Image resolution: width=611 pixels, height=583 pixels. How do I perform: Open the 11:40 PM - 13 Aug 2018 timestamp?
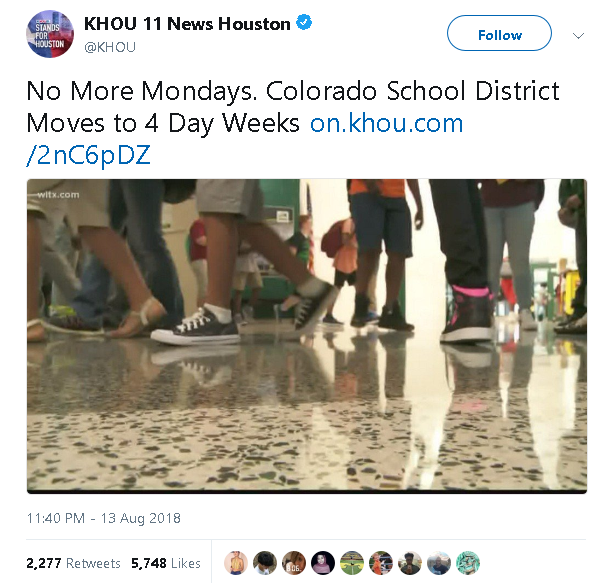click(x=104, y=518)
